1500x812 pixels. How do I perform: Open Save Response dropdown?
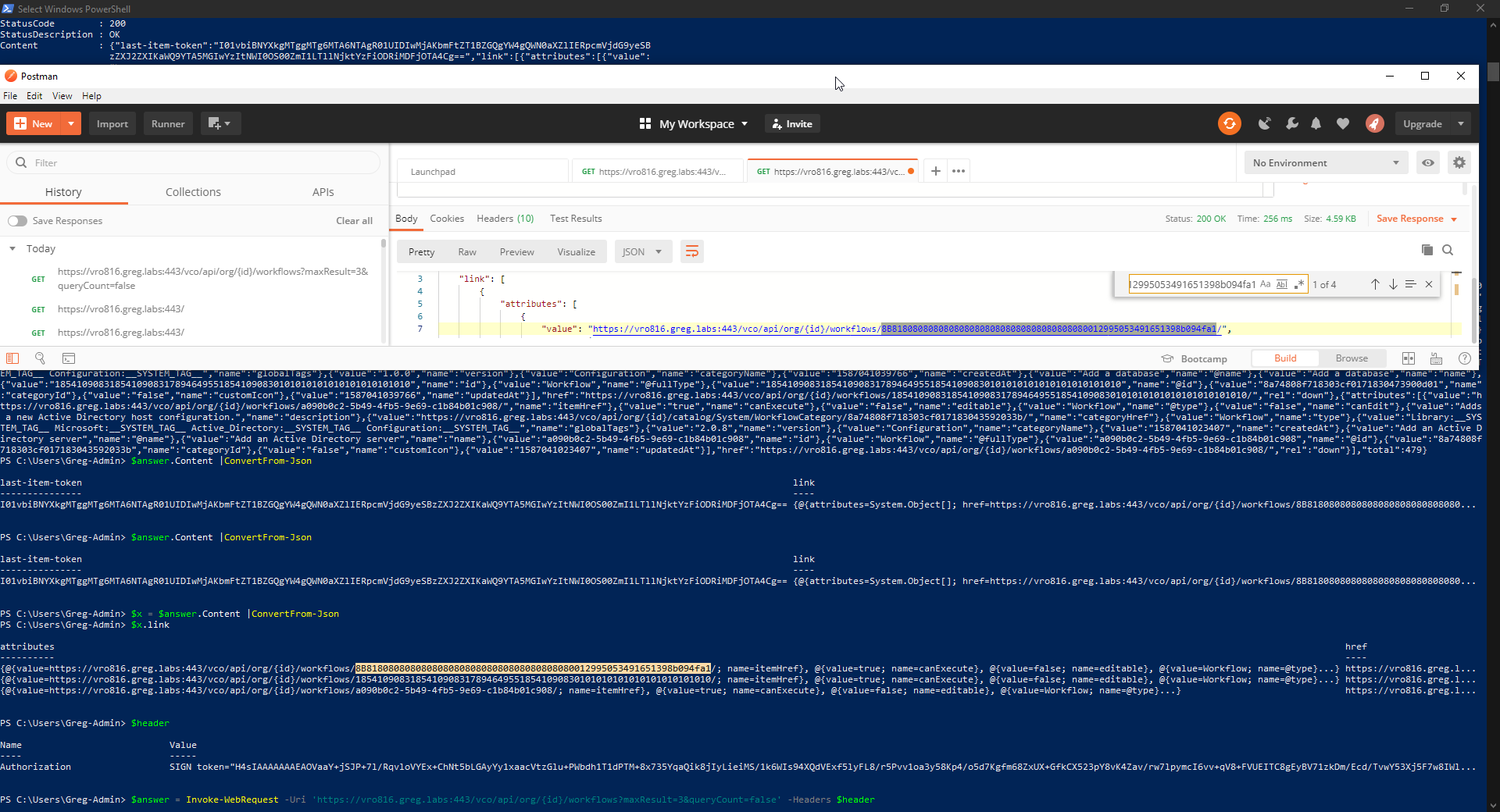[1416, 219]
